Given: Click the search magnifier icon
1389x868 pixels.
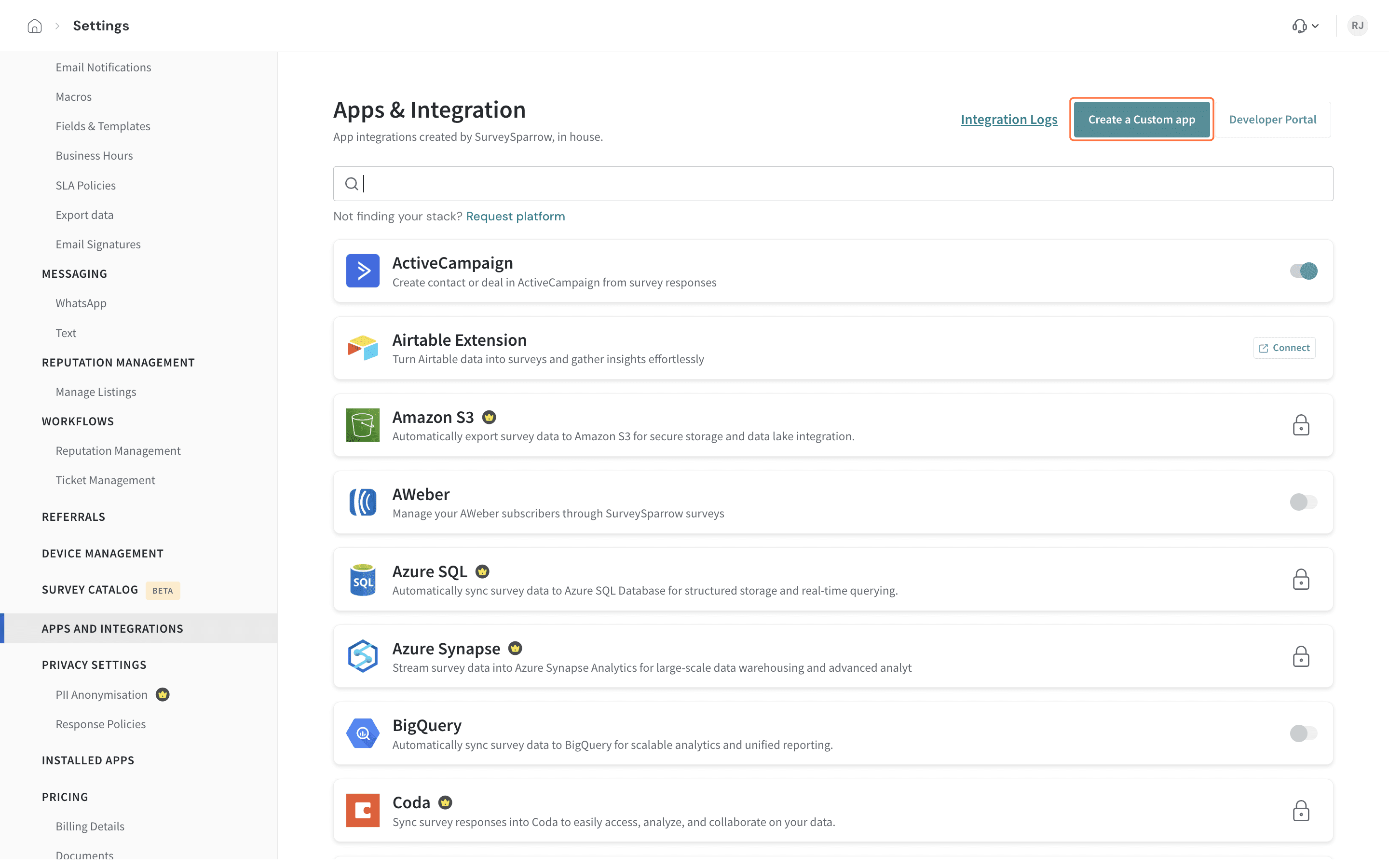Looking at the screenshot, I should (x=351, y=184).
